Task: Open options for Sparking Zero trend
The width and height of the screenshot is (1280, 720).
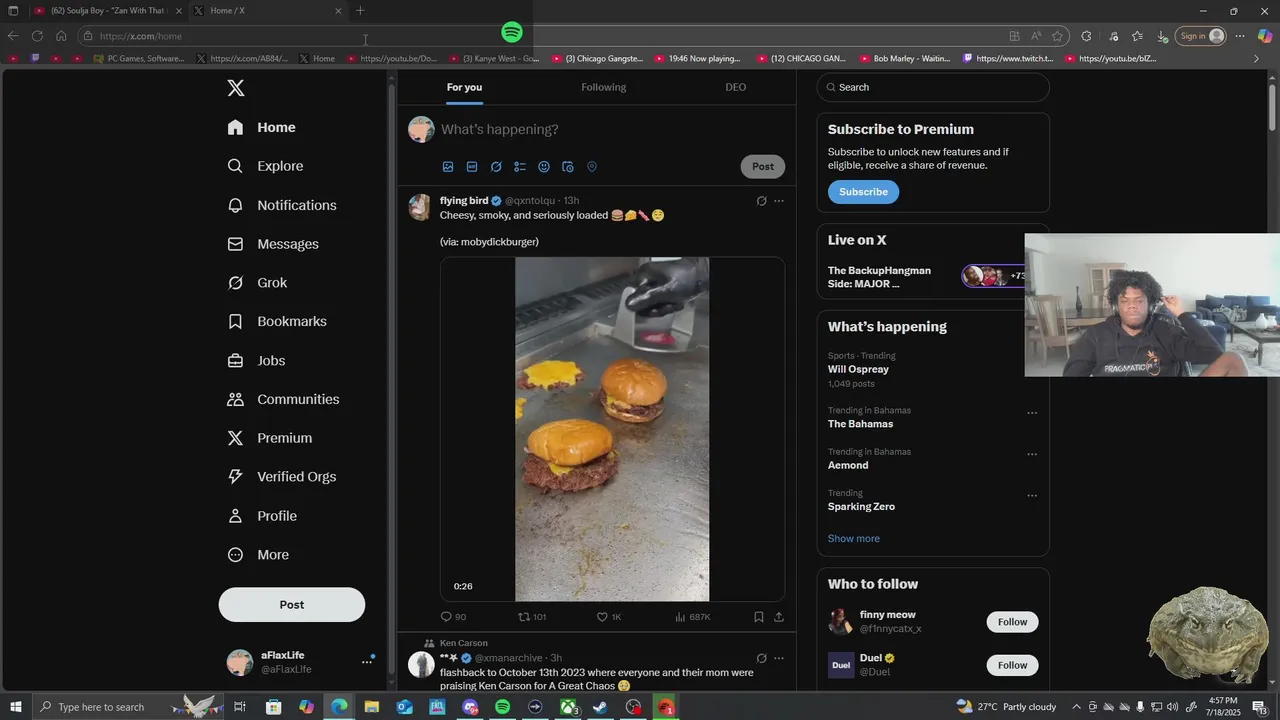Action: 1032,495
